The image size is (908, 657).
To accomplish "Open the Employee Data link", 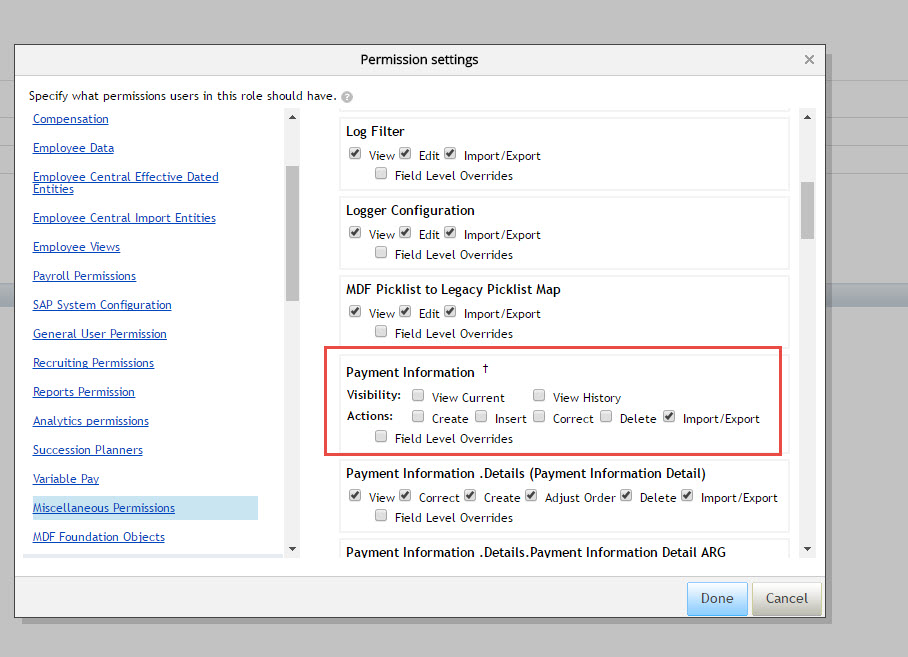I will click(x=74, y=148).
